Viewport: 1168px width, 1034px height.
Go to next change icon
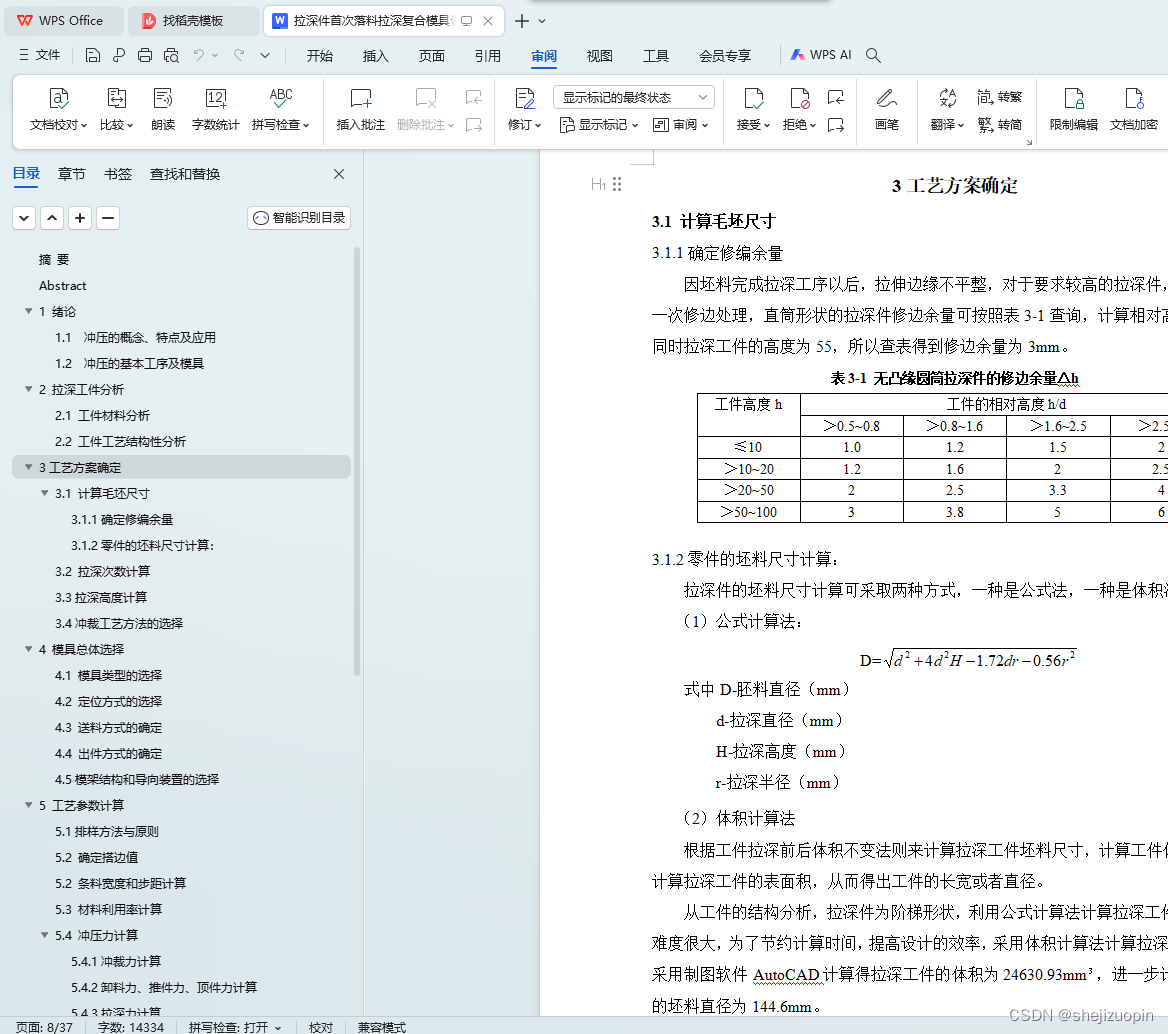click(836, 125)
